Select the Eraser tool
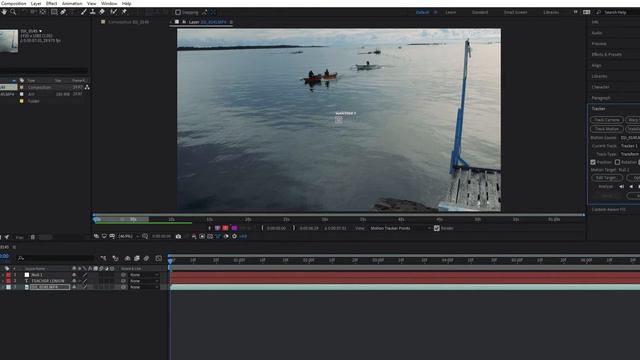Image resolution: width=640 pixels, height=360 pixels. [x=102, y=12]
